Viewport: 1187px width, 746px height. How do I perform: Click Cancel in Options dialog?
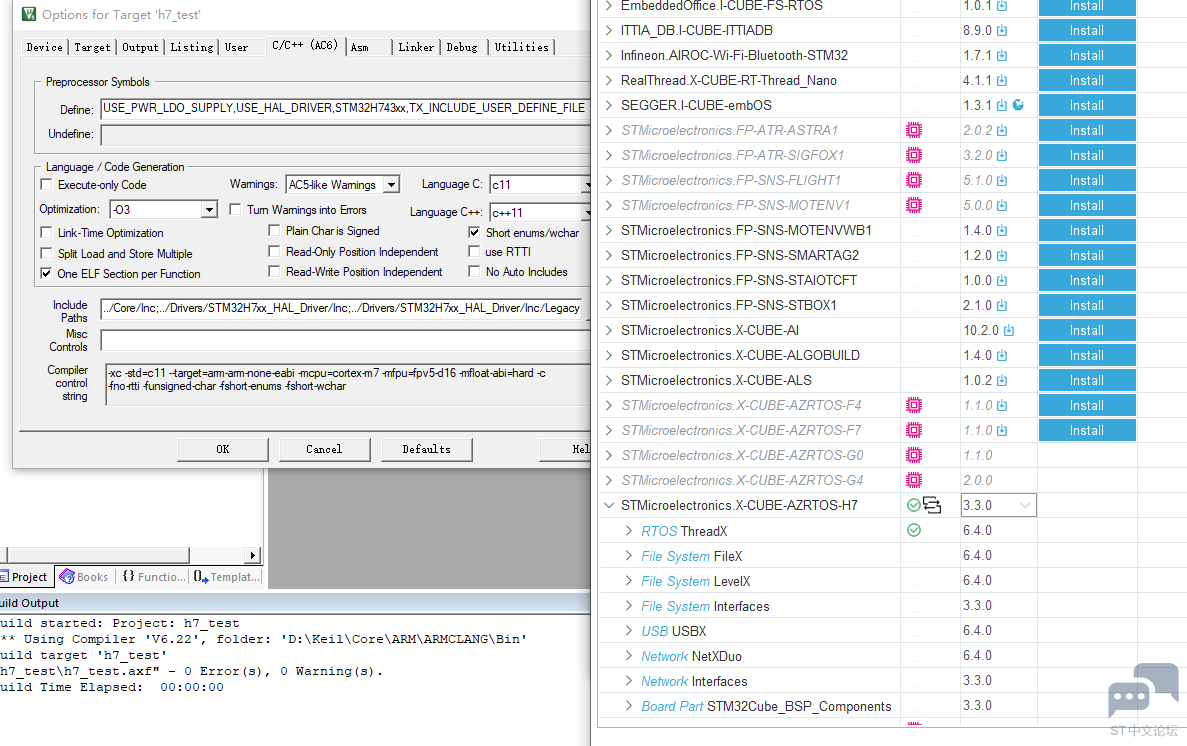(324, 449)
